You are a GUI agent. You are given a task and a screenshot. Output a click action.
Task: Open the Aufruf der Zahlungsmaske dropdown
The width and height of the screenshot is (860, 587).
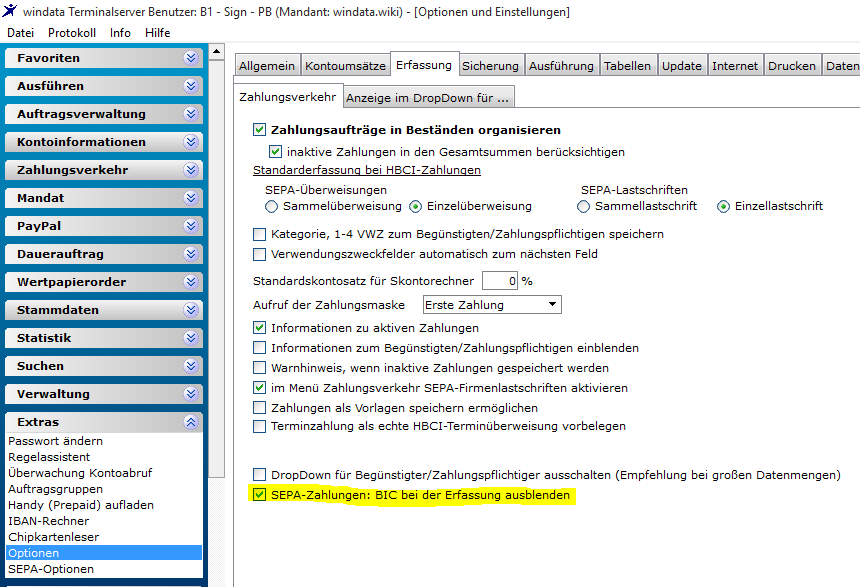[492, 304]
